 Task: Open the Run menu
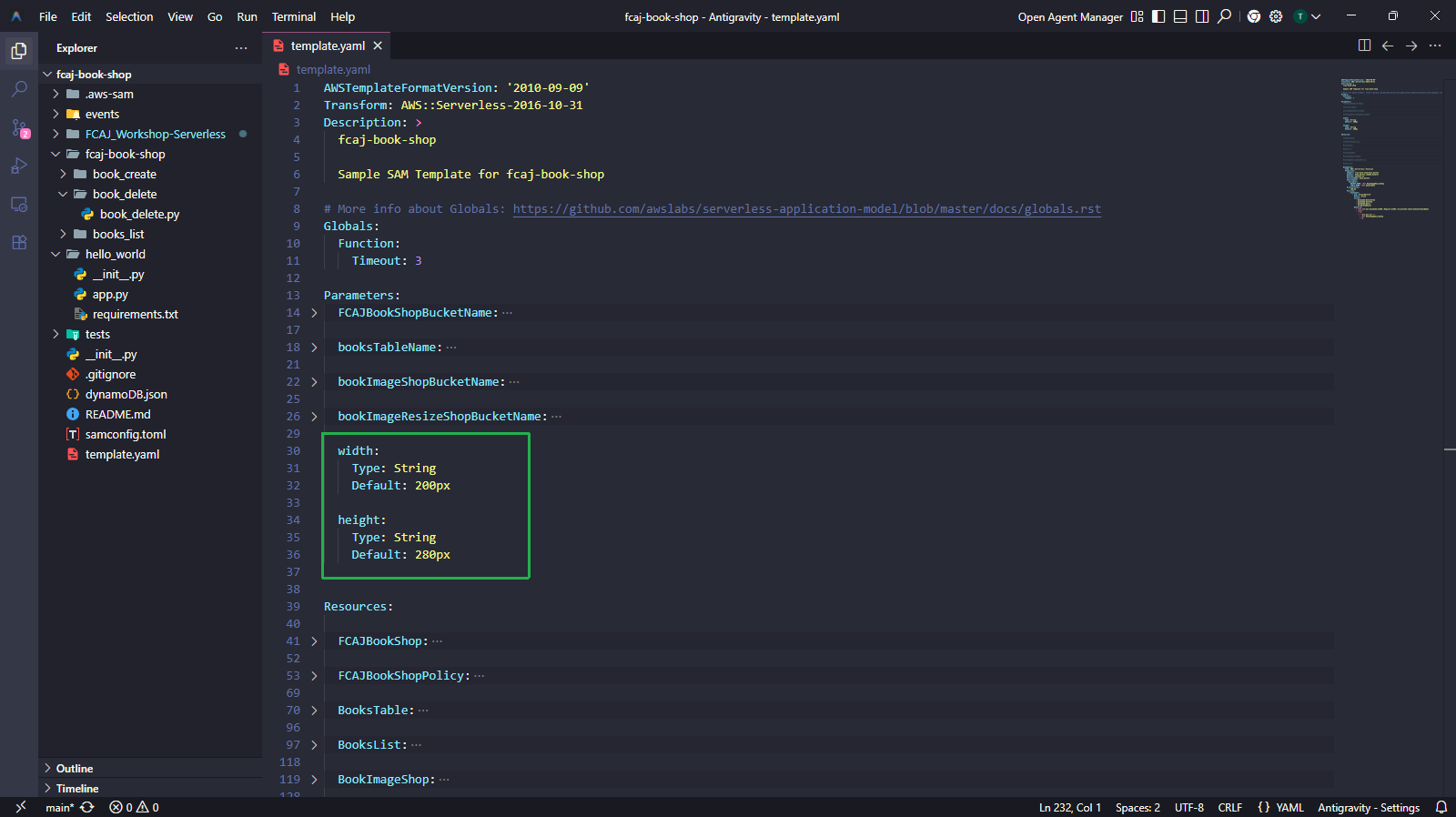(x=247, y=16)
